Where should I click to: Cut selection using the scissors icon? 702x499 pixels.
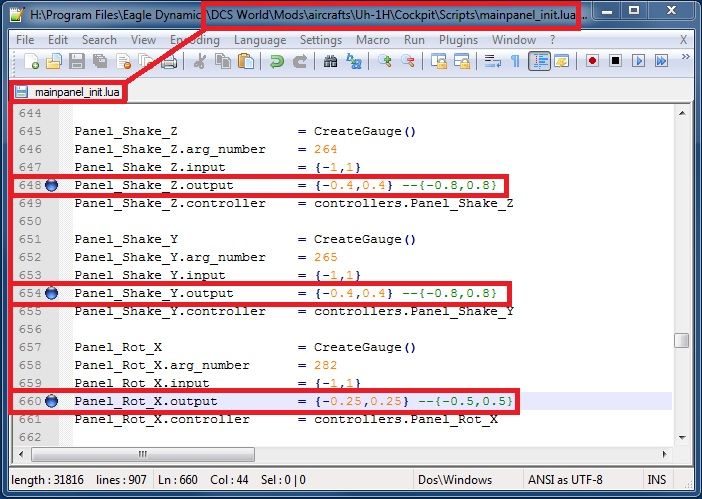click(200, 61)
